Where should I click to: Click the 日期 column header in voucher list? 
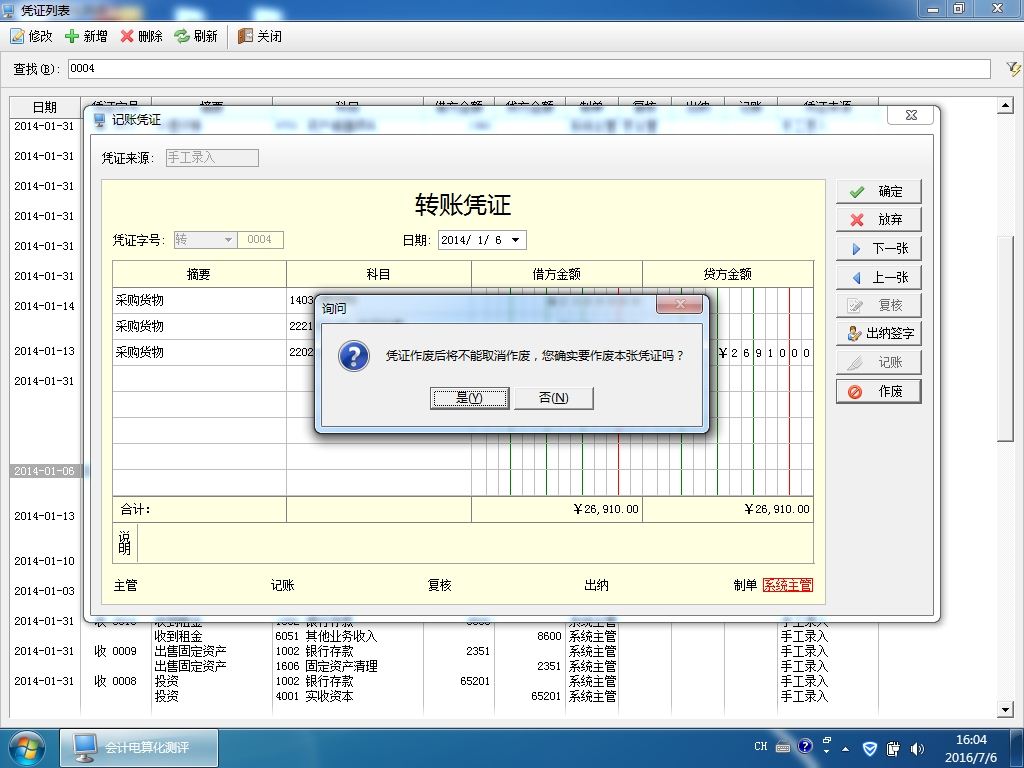[44, 108]
